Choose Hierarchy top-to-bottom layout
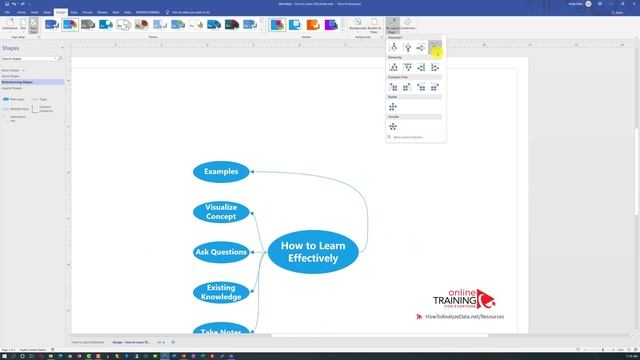The height and width of the screenshot is (360, 640). [393, 67]
